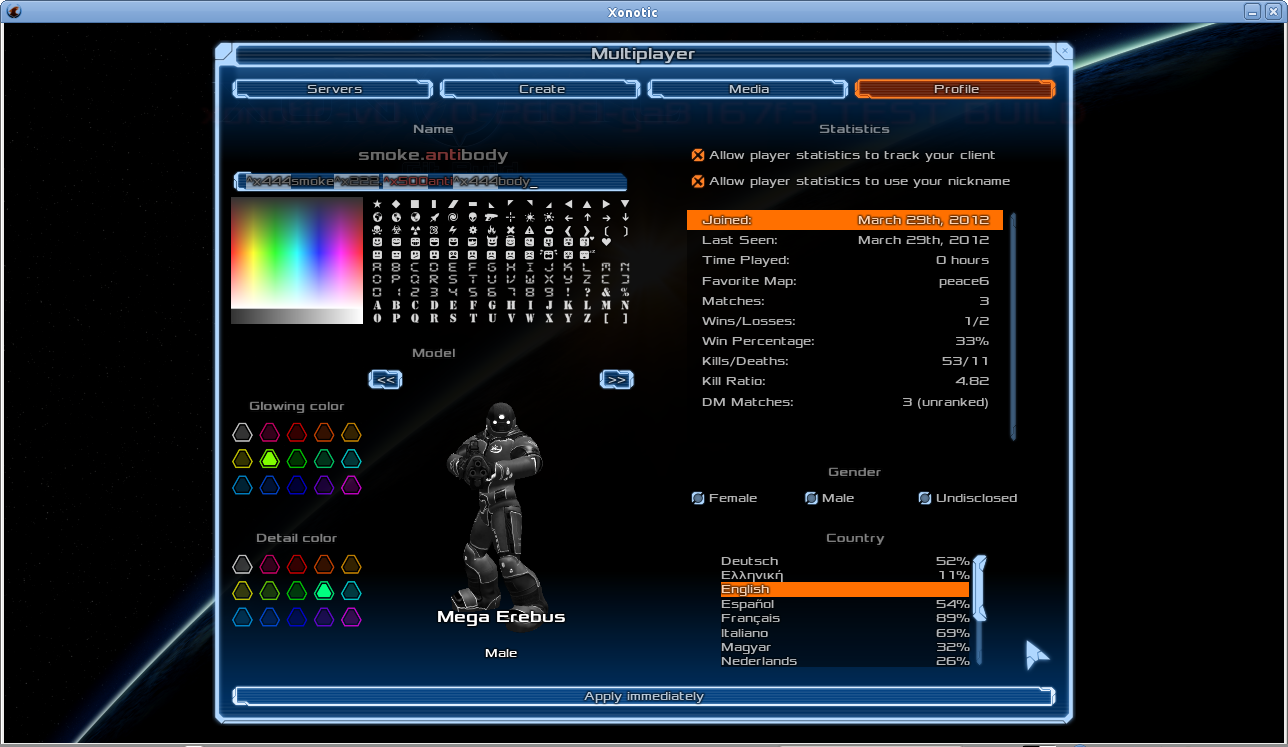Viewport: 1288px width, 747px height.
Task: Pick the bright green Glowing color swatch
Action: [269, 459]
